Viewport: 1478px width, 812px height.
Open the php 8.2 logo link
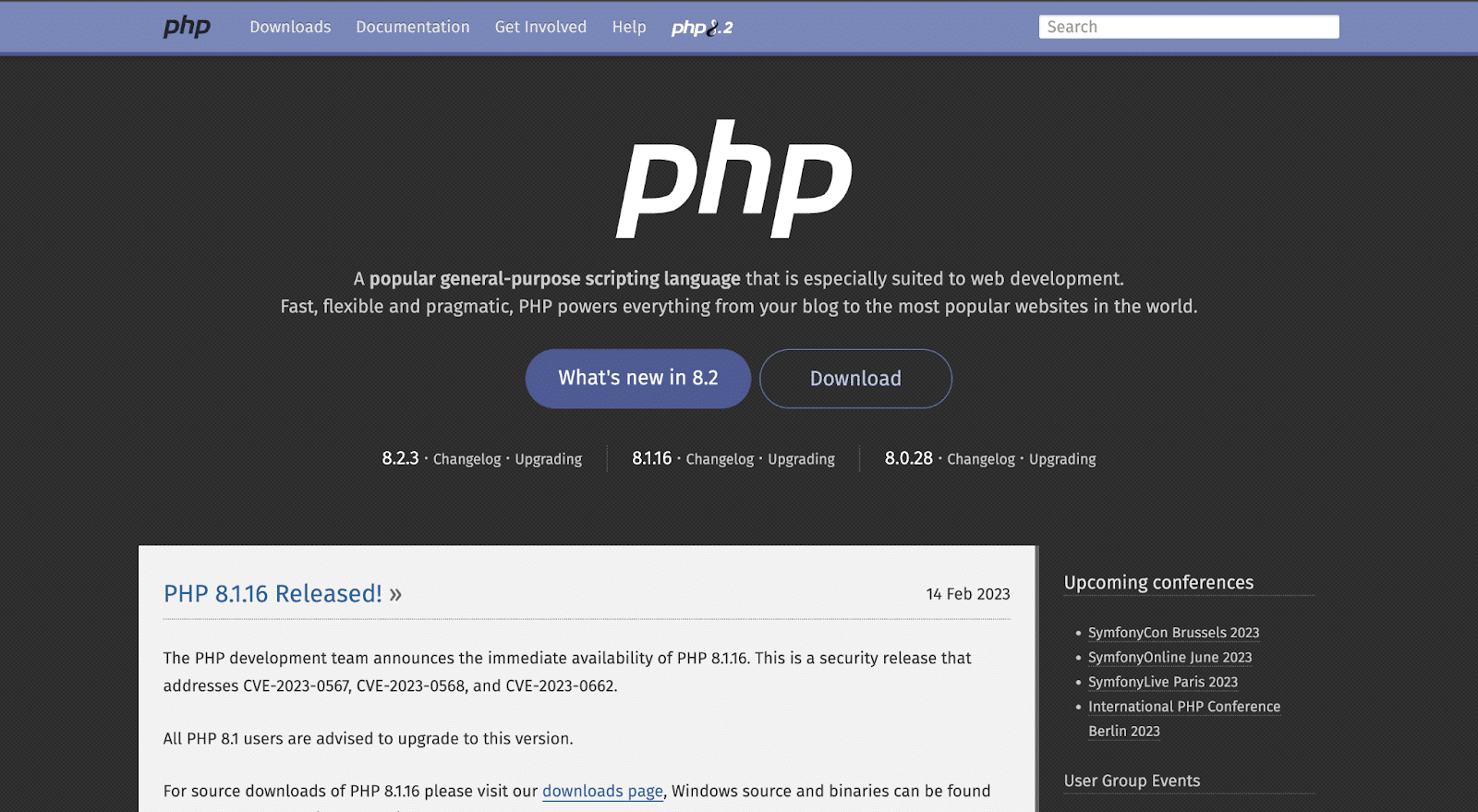pos(702,28)
